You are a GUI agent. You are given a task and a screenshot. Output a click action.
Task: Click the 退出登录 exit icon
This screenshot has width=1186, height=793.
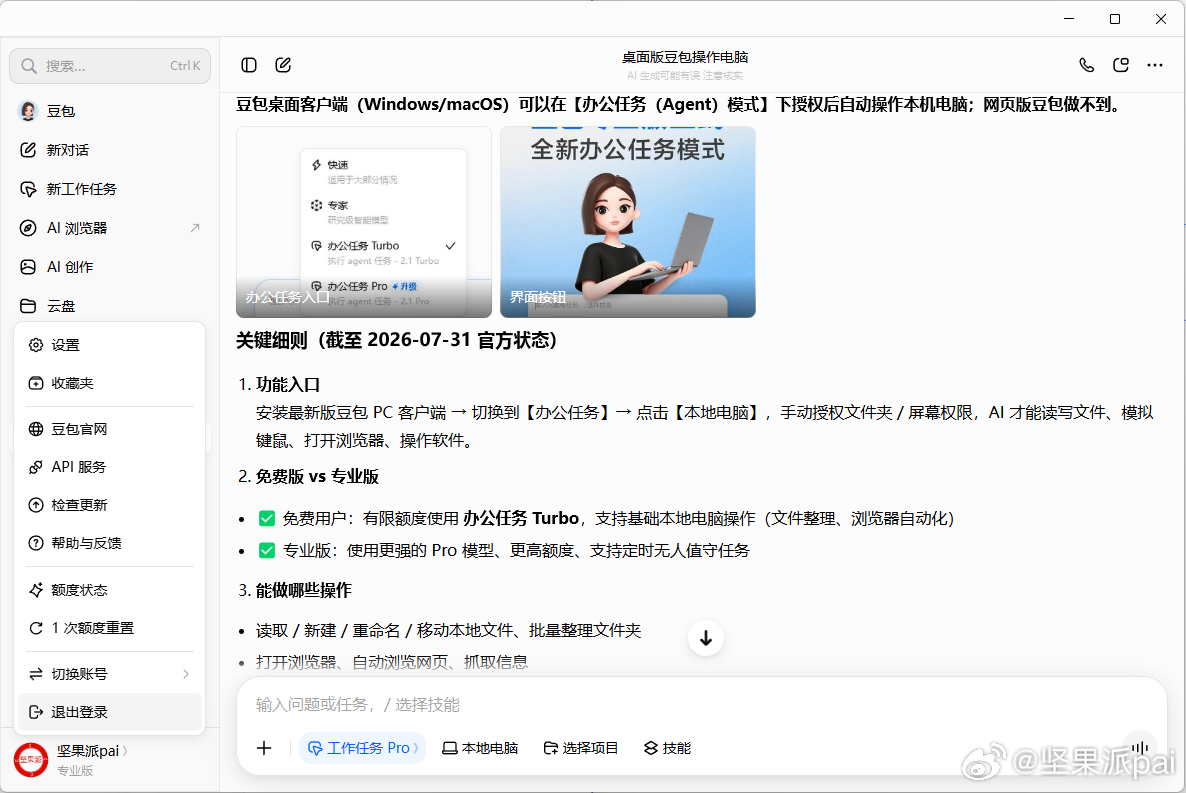[x=36, y=712]
